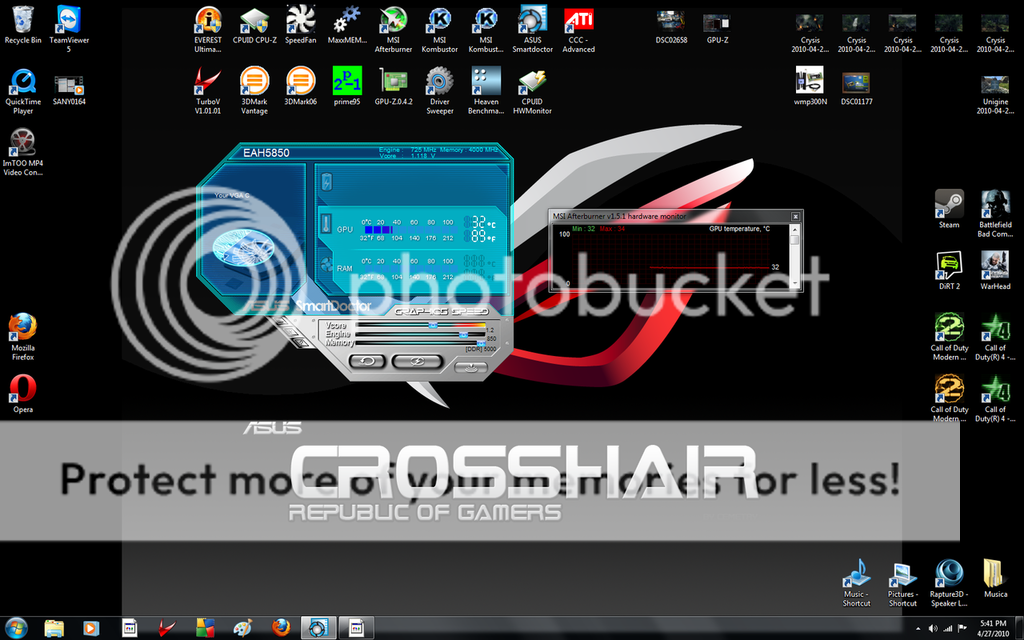Open 3DMark Vantage shortcut
The width and height of the screenshot is (1024, 640).
(255, 90)
